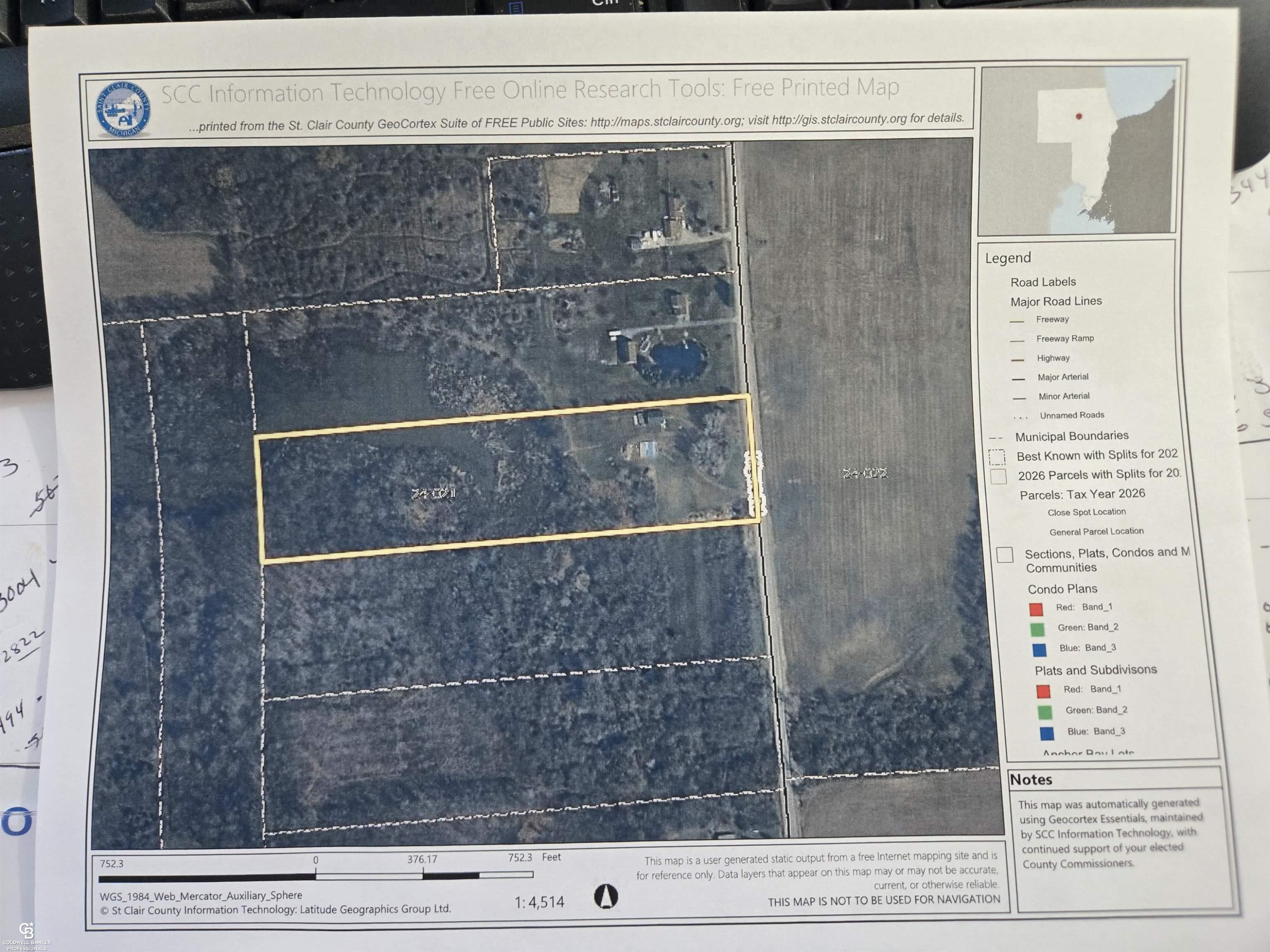The width and height of the screenshot is (1270, 952).
Task: Click the green Band_2 swatch under Plats and Subdivisons
Action: pyautogui.click(x=1045, y=712)
